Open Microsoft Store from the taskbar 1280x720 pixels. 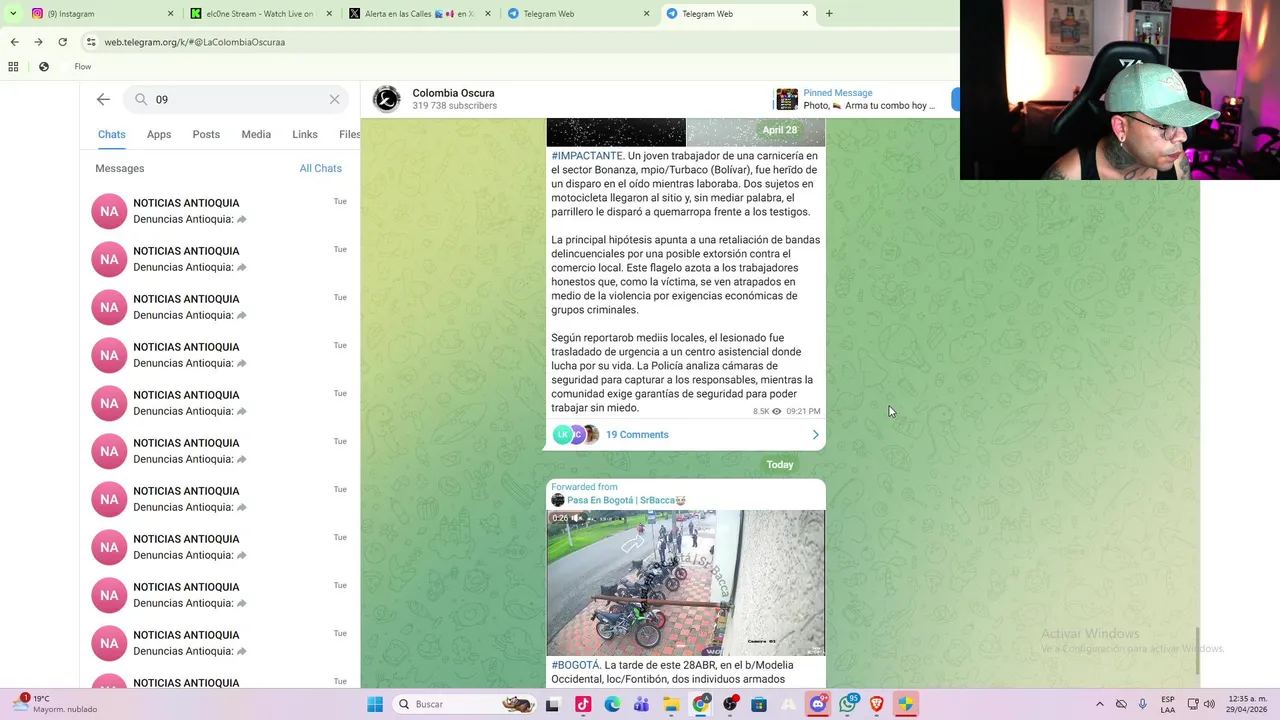click(x=759, y=704)
